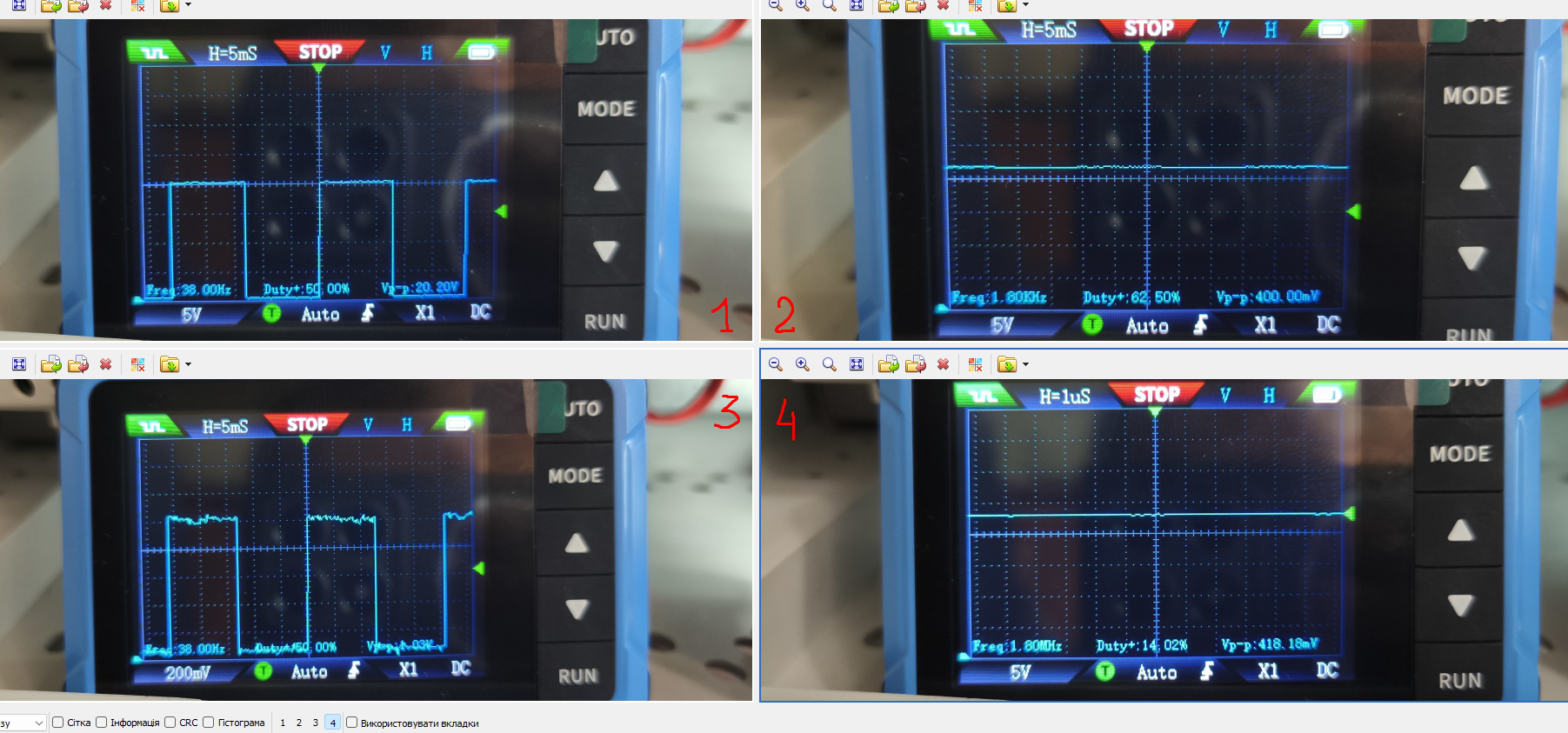Click colored grid clear icon in panel 4
The width and height of the screenshot is (1568, 733).
tap(975, 364)
